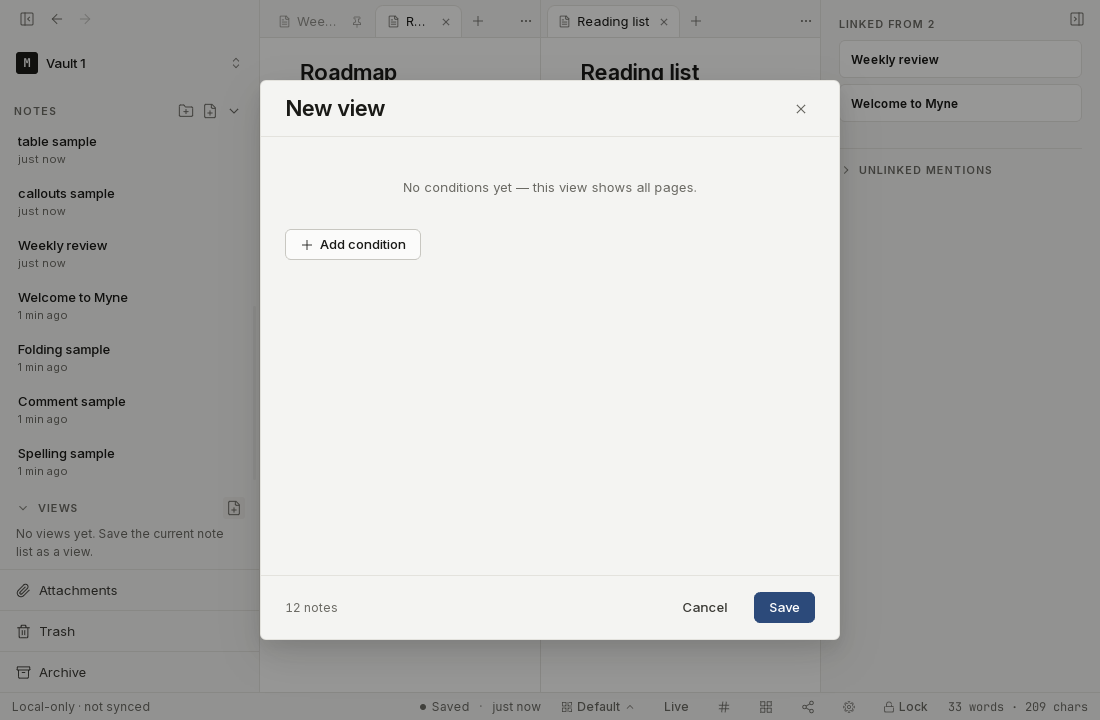Save the new view

point(784,607)
